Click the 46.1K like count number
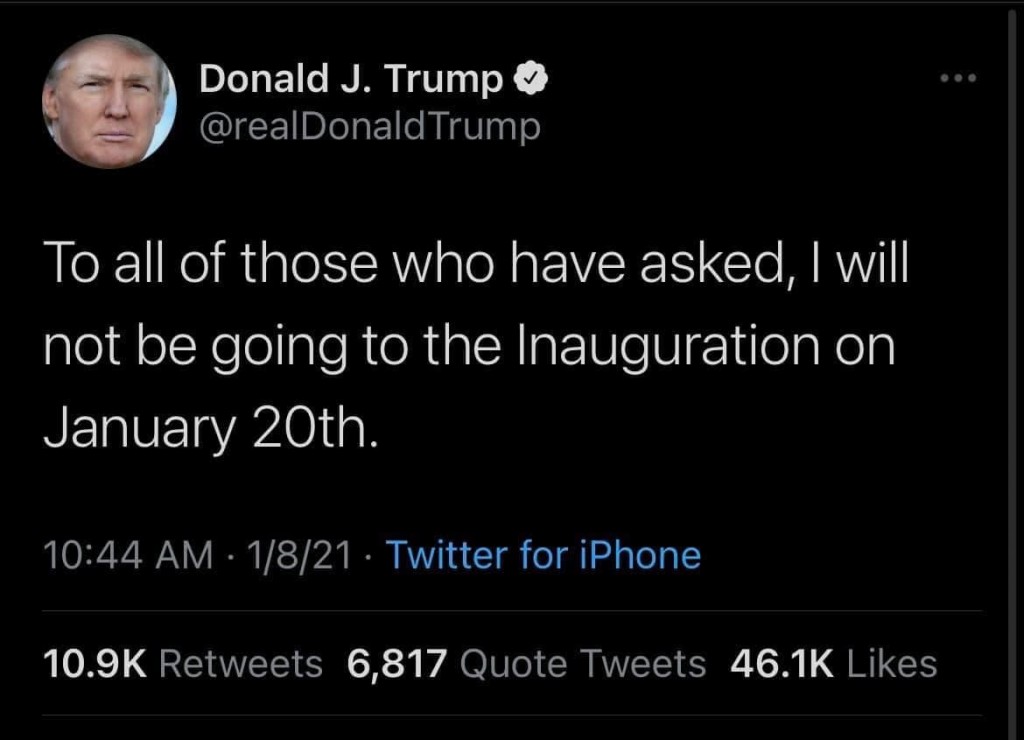1024x740 pixels. pyautogui.click(x=782, y=663)
